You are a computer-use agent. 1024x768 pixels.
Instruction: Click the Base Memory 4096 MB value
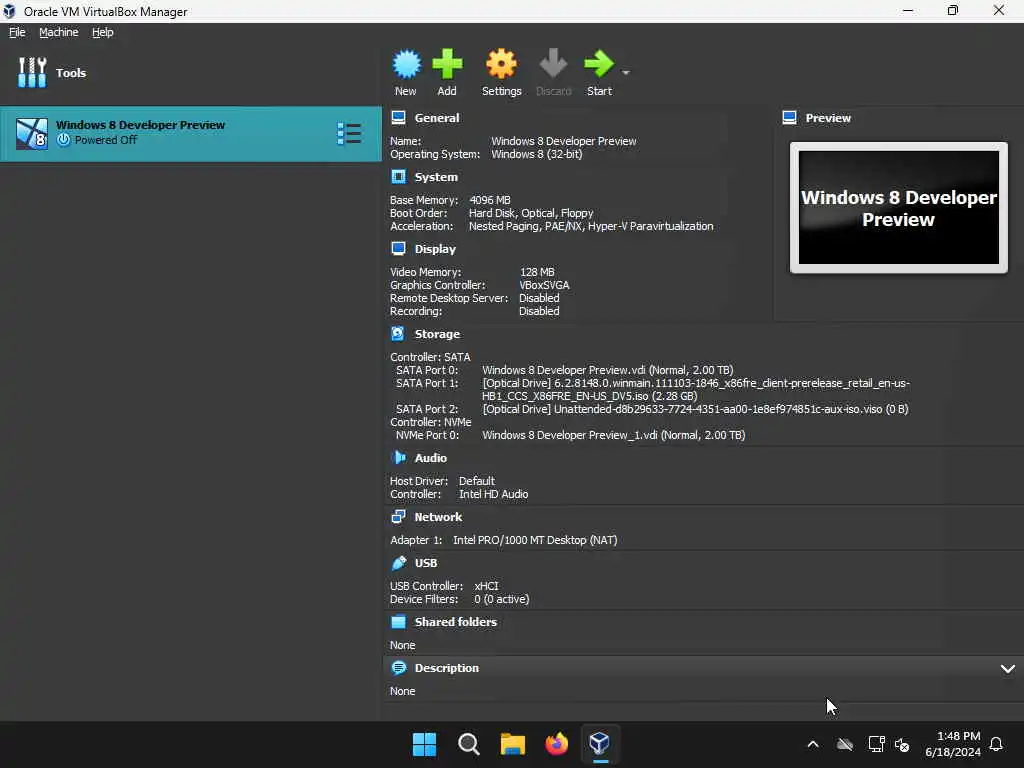coord(490,200)
